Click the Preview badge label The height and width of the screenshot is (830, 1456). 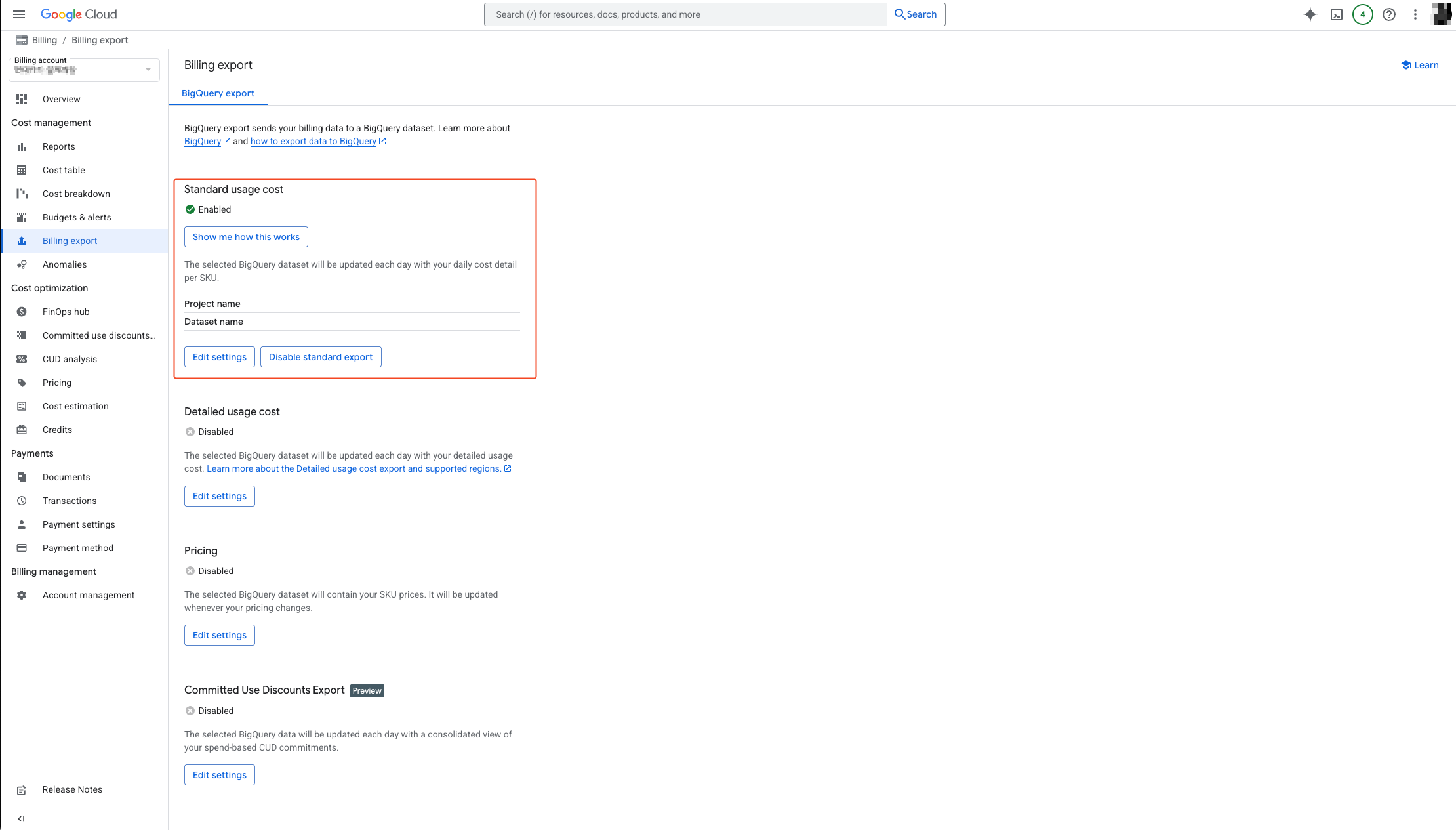pyautogui.click(x=367, y=691)
